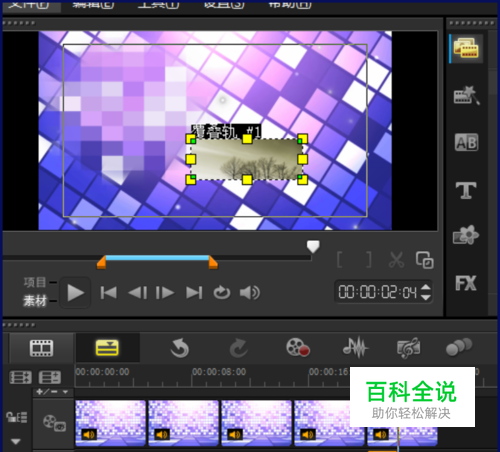Open the 编辑(E) menu

(94, 5)
